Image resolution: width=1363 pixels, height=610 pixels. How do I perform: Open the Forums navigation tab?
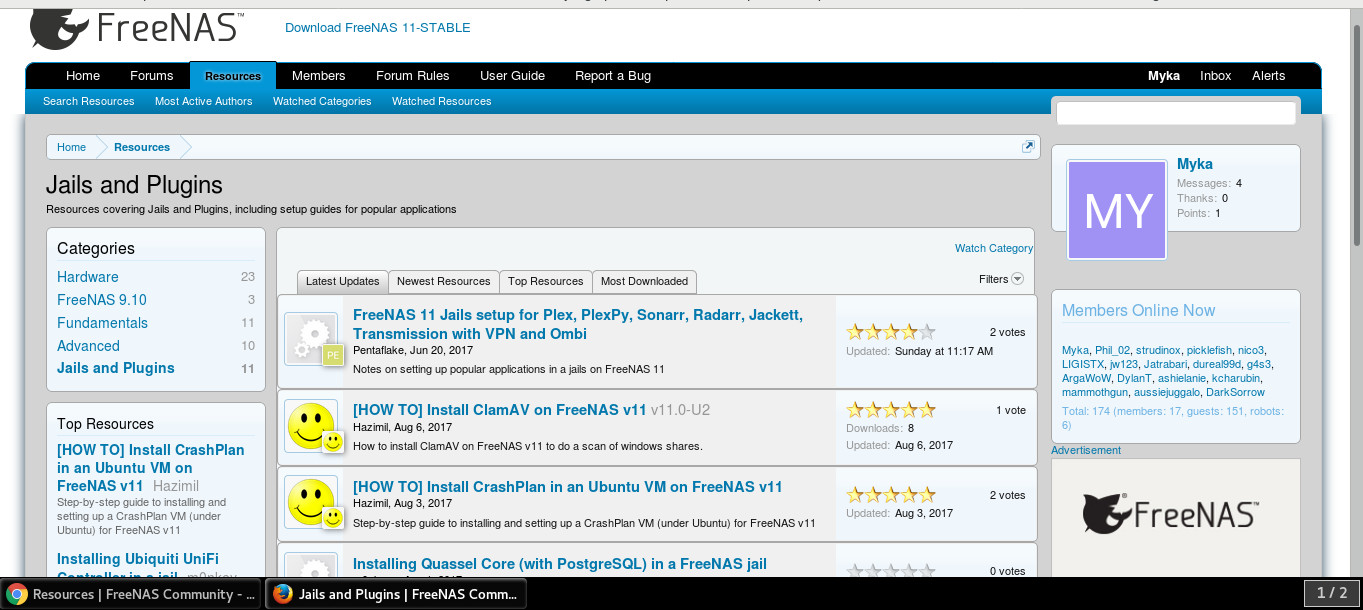[x=151, y=76]
